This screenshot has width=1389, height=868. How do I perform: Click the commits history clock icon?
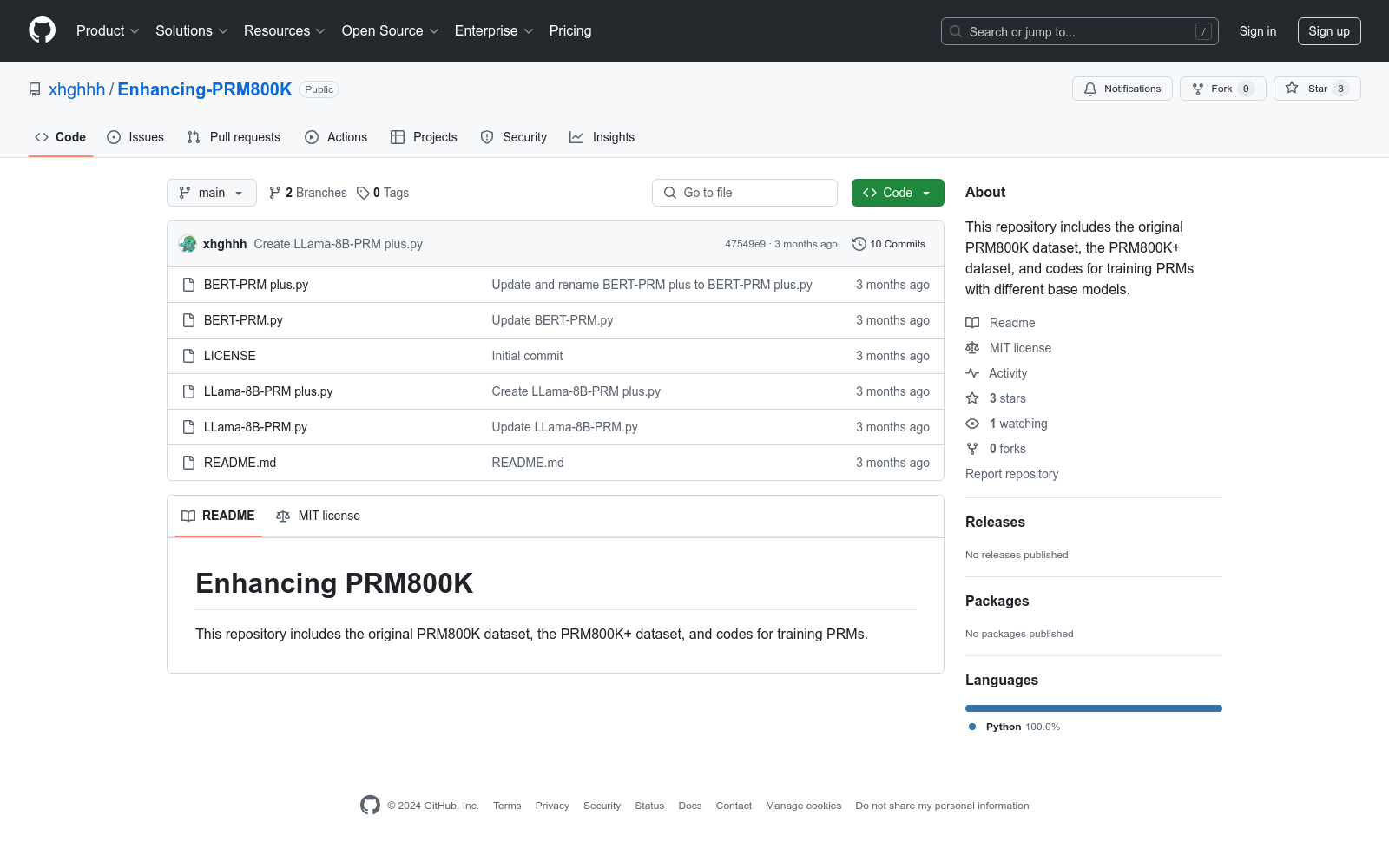(x=859, y=244)
